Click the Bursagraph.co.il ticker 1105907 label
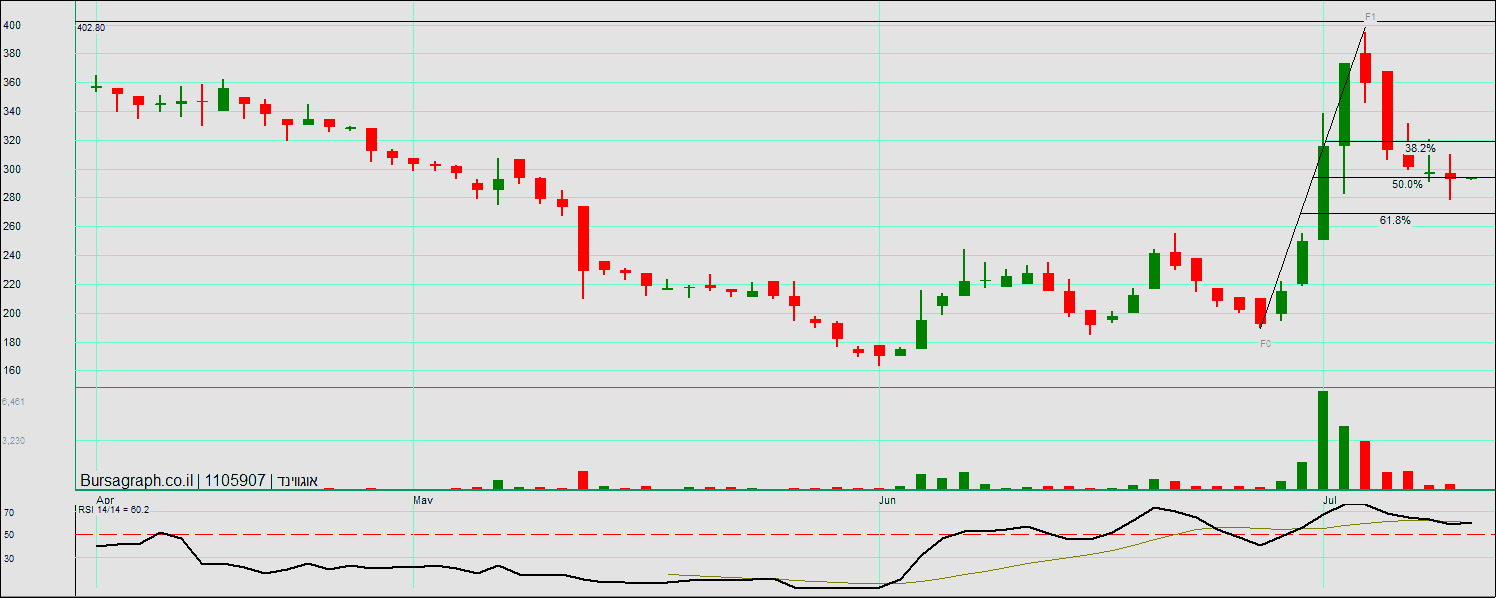This screenshot has width=1496, height=598. click(x=199, y=480)
